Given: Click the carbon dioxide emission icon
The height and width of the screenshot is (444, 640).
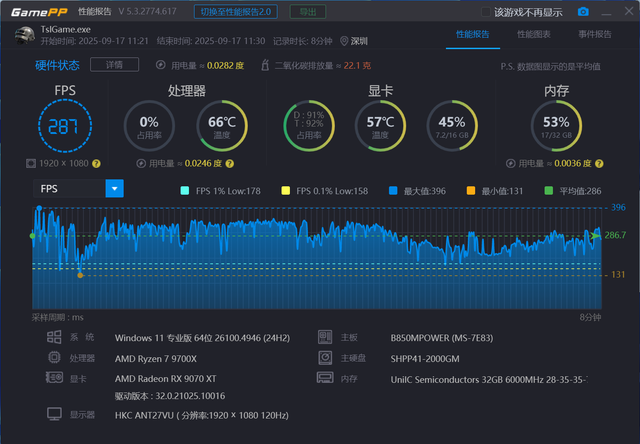Looking at the screenshot, I should pos(265,65).
